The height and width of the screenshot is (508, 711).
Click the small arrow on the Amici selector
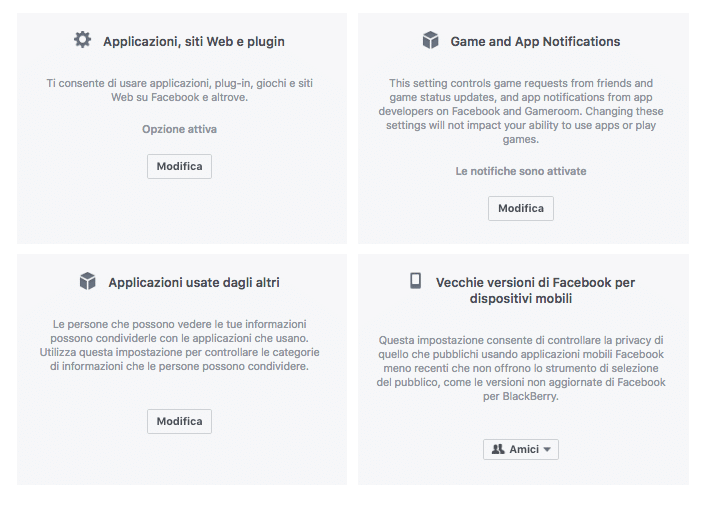pyautogui.click(x=547, y=450)
